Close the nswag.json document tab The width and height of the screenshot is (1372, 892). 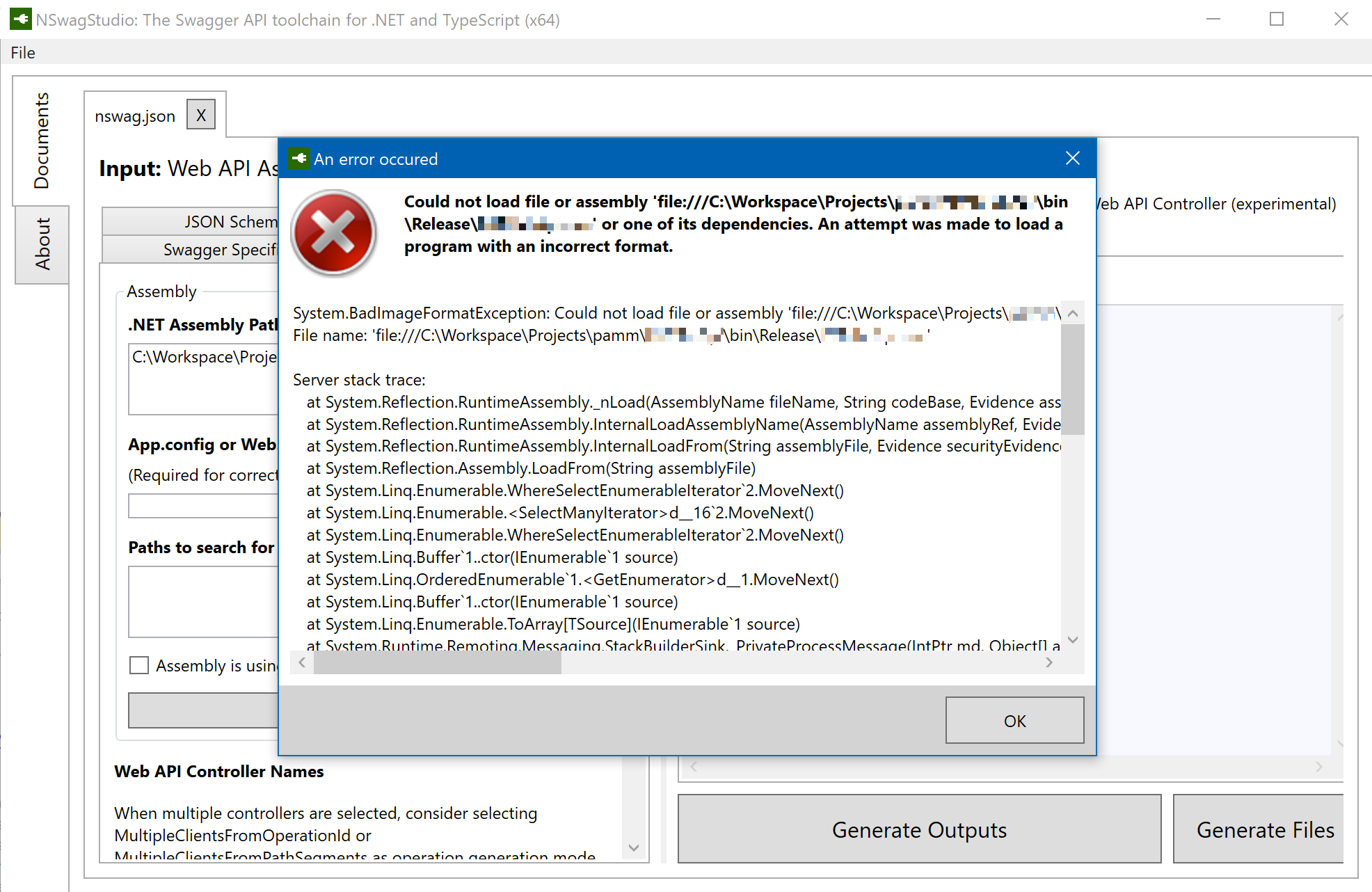point(201,115)
